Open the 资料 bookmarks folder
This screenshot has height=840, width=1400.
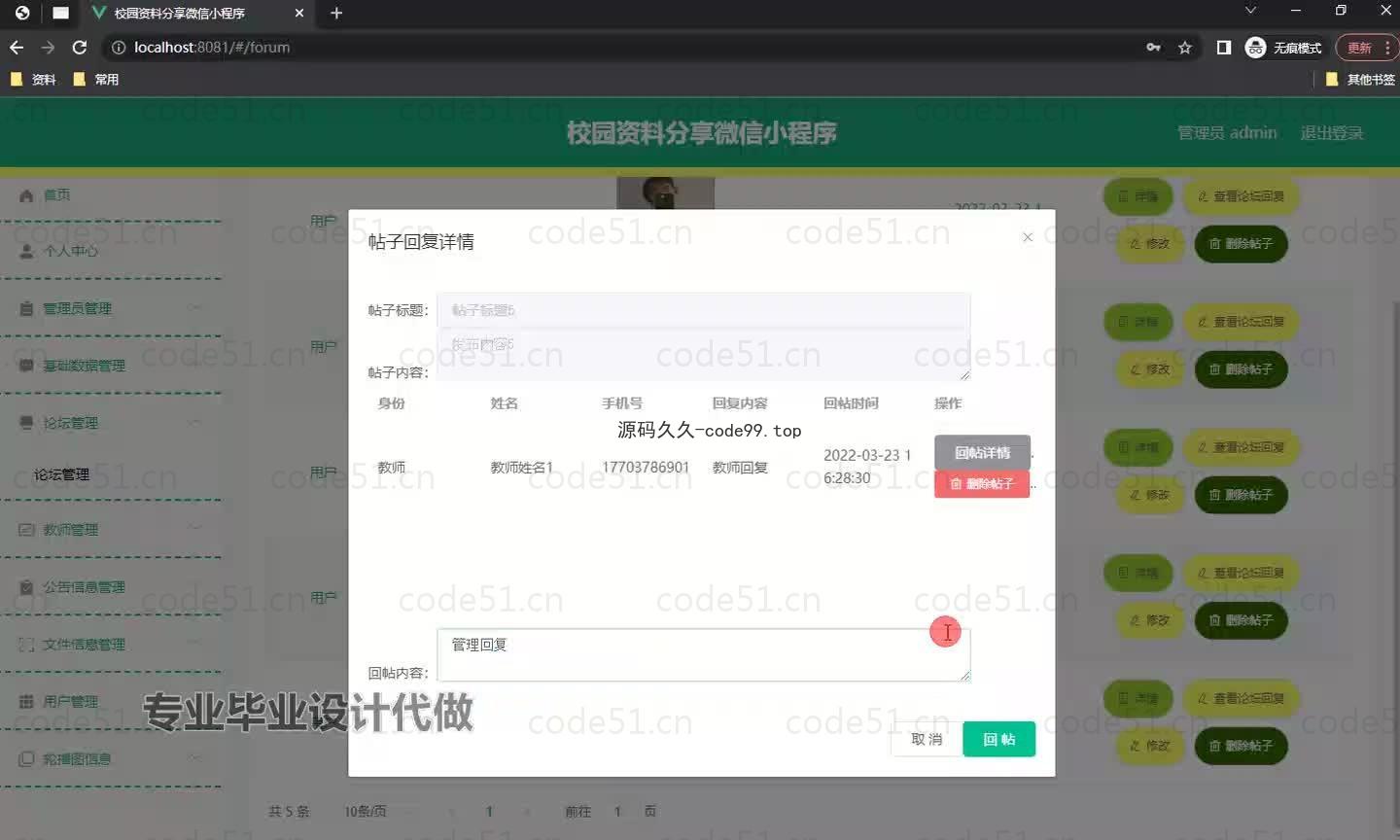(33, 80)
